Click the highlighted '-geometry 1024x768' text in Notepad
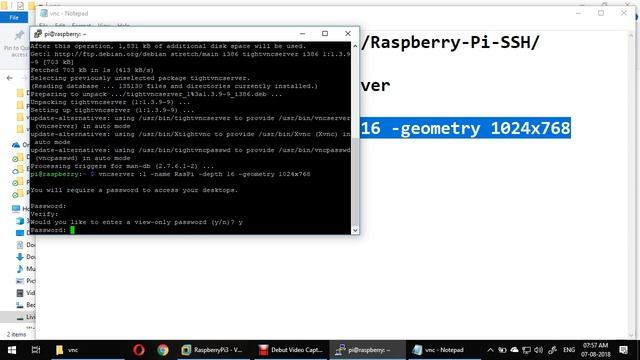The width and height of the screenshot is (640, 360). (481, 128)
